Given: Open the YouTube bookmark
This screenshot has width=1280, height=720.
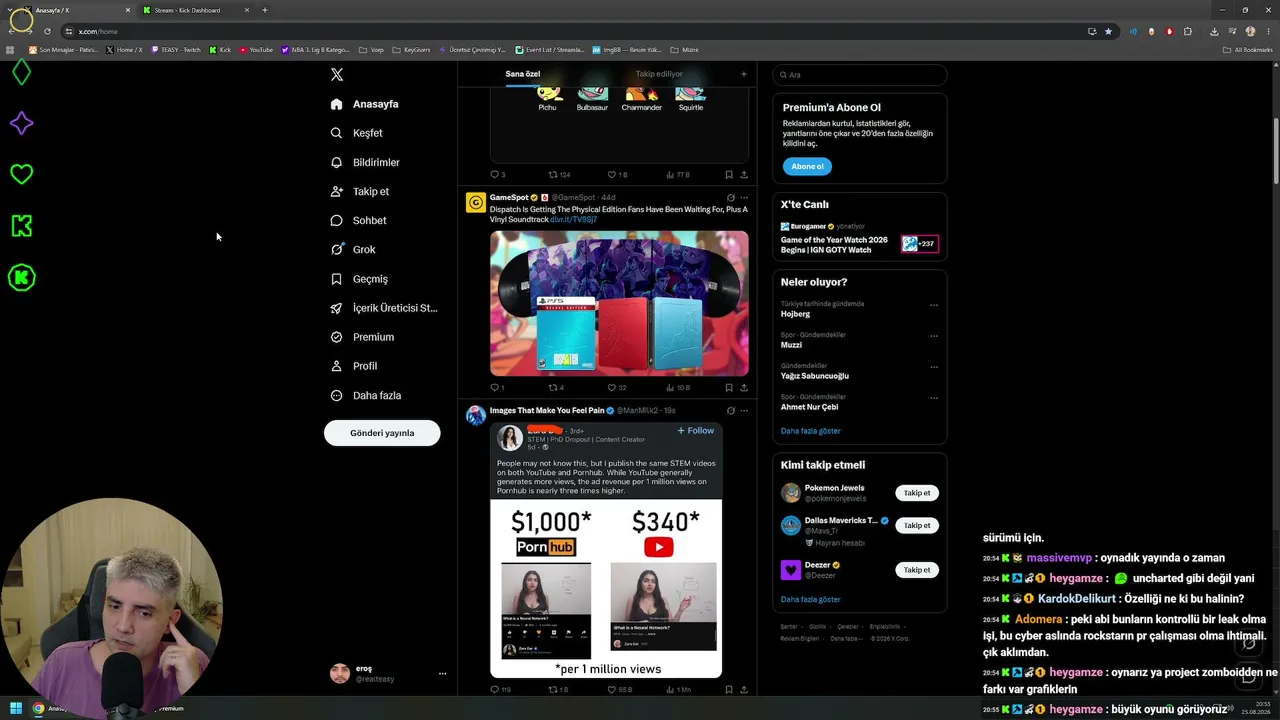Looking at the screenshot, I should tap(256, 49).
